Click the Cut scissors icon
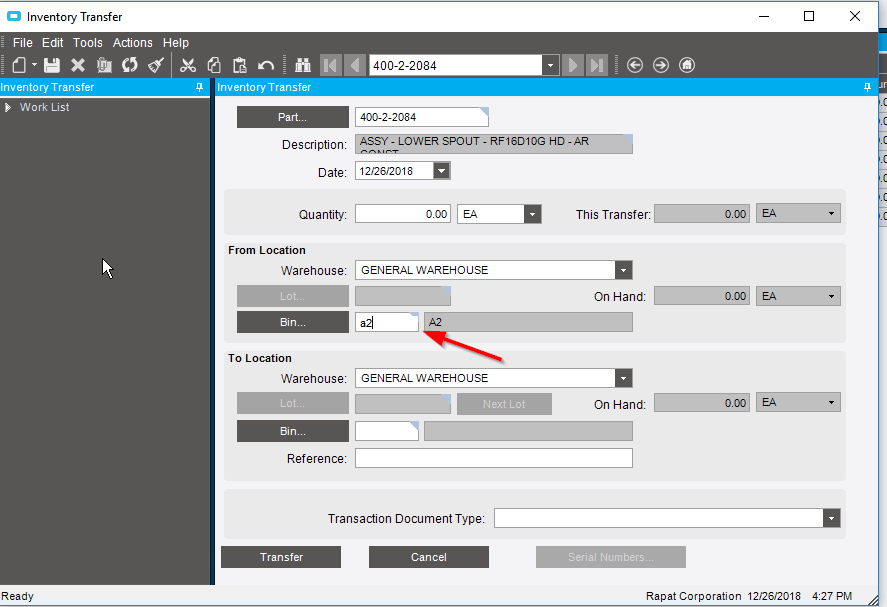 188,65
